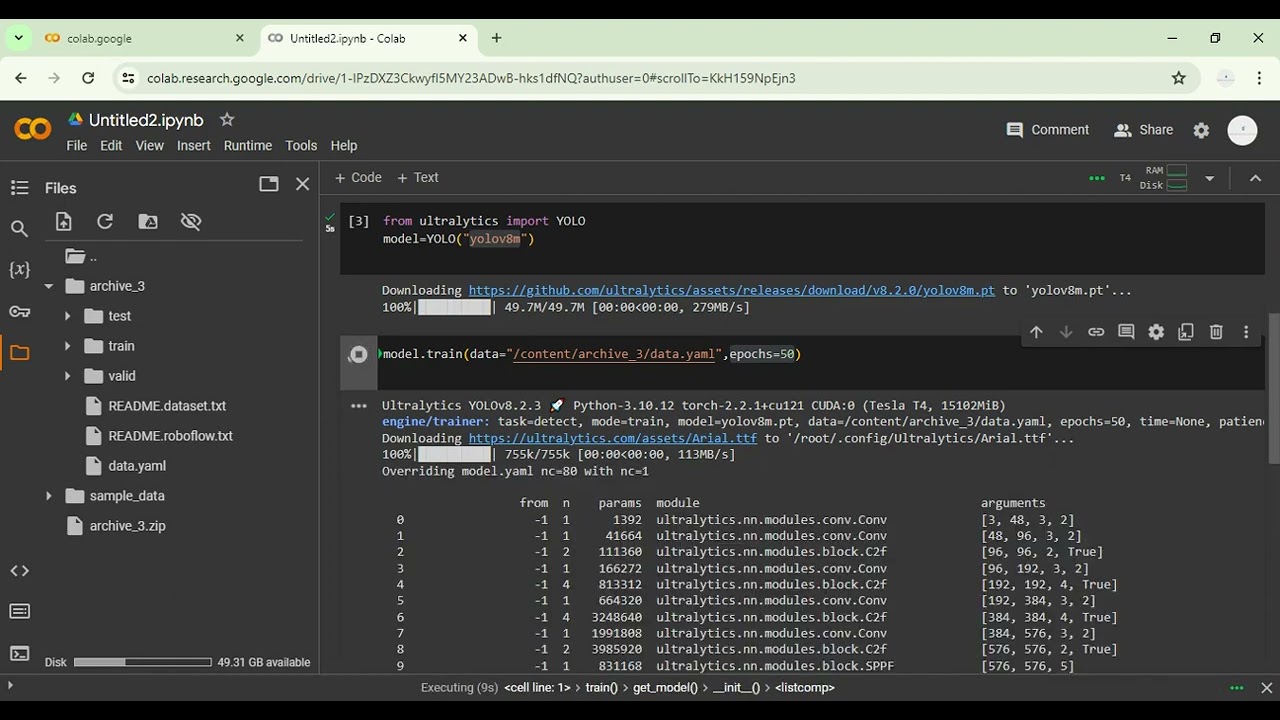Image resolution: width=1280 pixels, height=720 pixels.
Task: Mirror cell in a tab
Action: (x=1186, y=332)
